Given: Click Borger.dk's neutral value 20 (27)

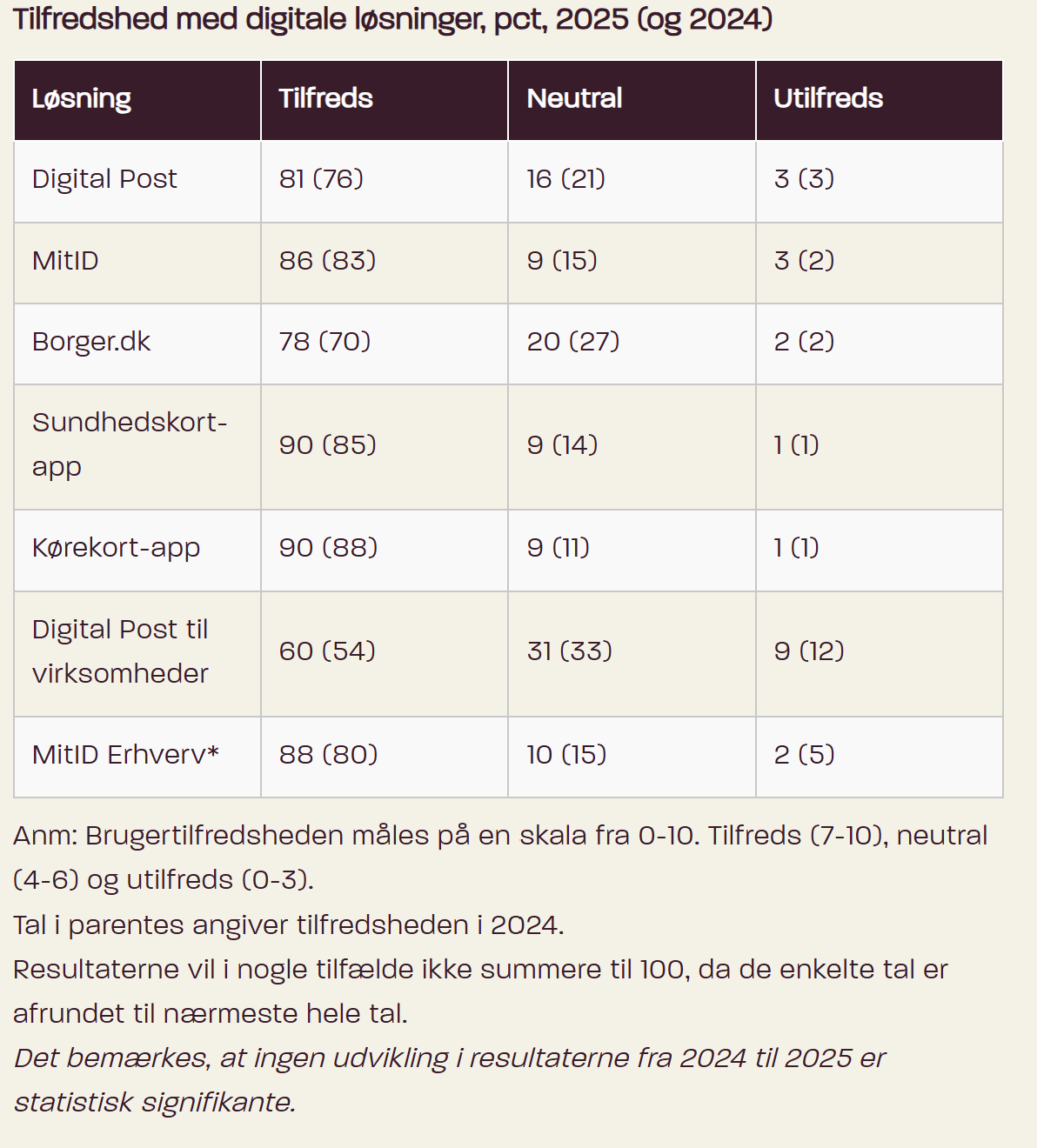Looking at the screenshot, I should click(573, 342).
